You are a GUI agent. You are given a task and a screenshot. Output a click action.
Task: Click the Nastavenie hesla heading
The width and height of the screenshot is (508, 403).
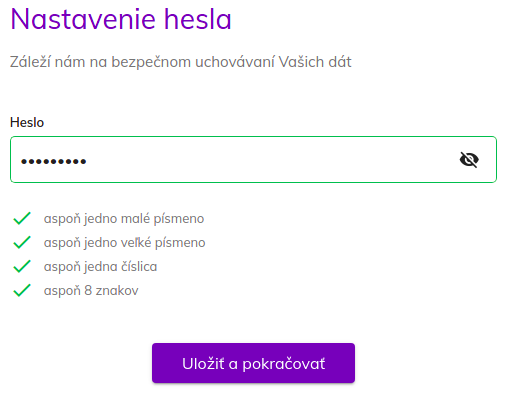(x=121, y=19)
